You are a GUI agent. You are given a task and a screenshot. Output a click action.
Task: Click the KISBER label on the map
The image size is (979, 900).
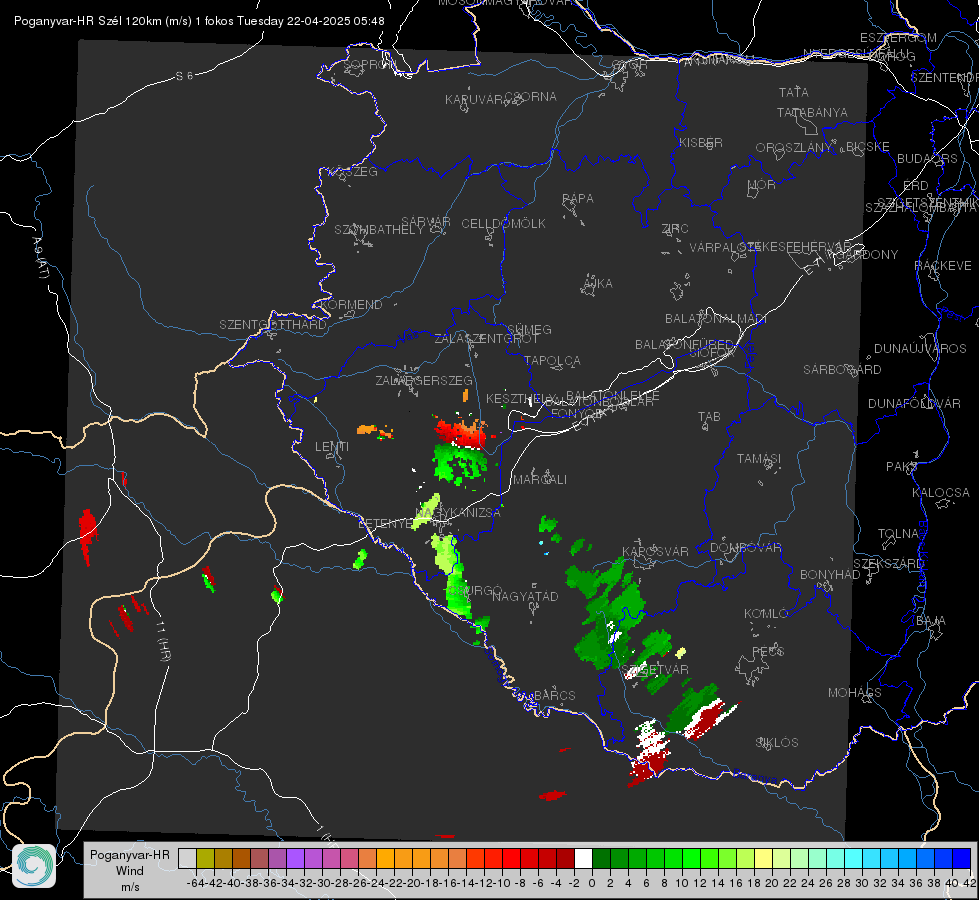pos(701,142)
